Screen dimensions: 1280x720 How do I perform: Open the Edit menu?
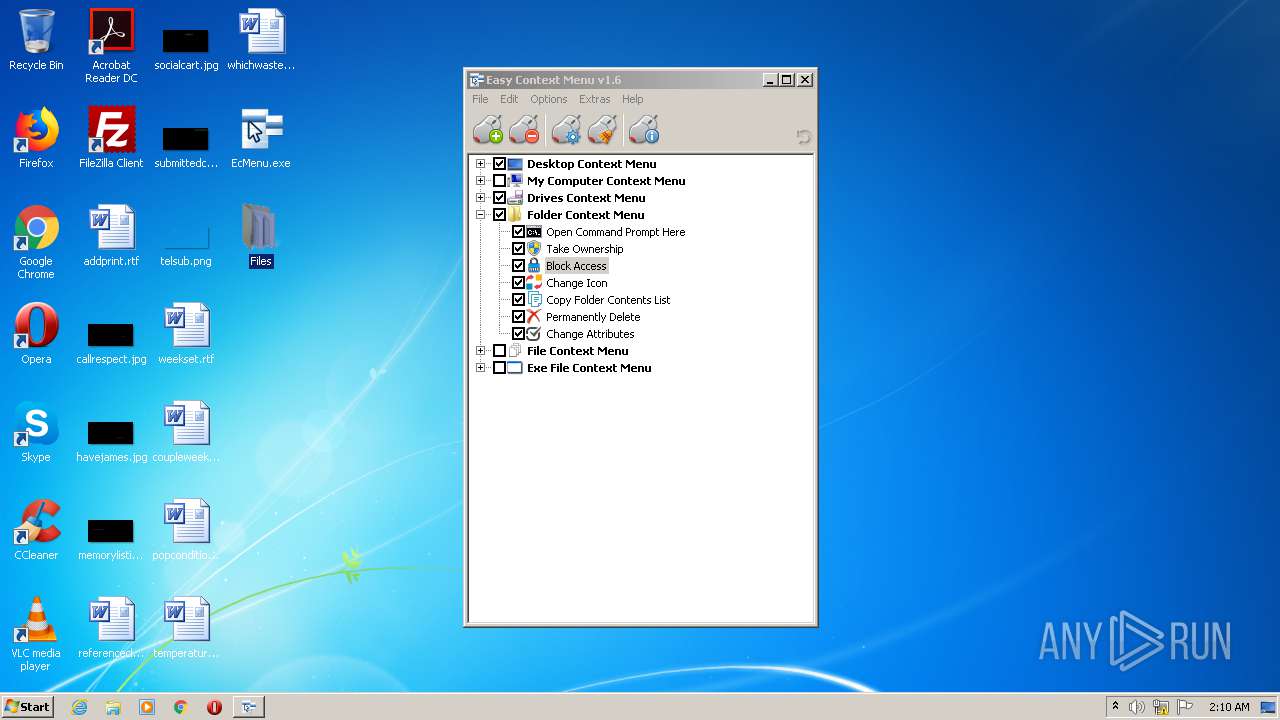click(x=509, y=99)
